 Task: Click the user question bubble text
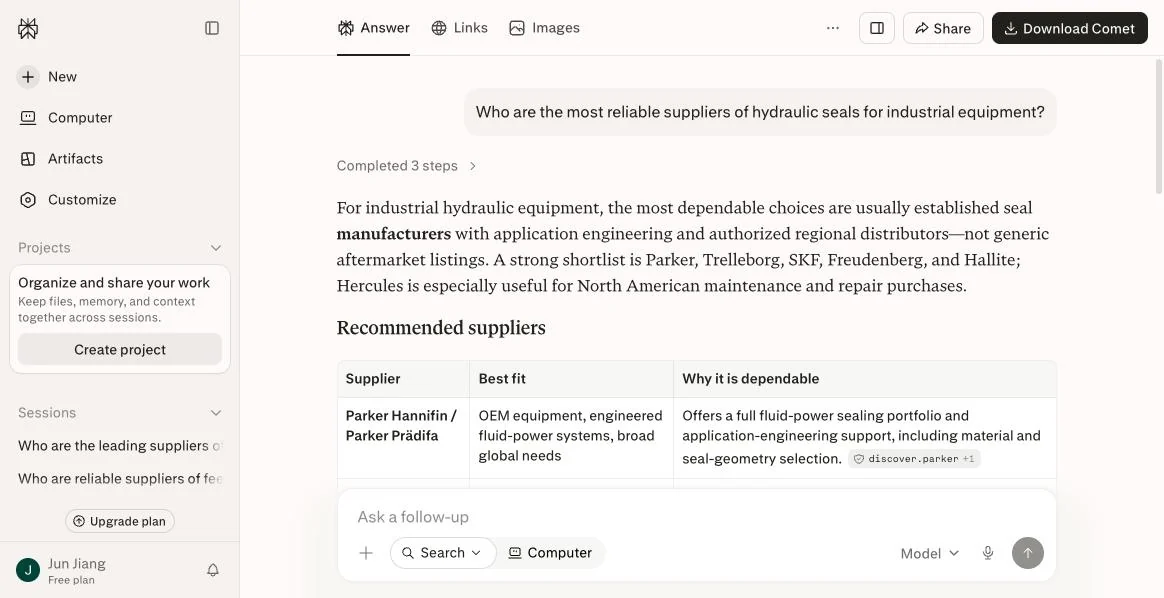pyautogui.click(x=760, y=112)
